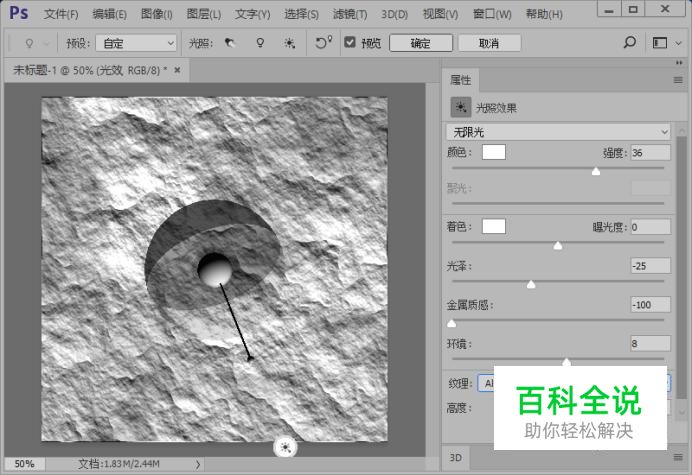Open tool preset picker arrow
The height and width of the screenshot is (475, 692).
(x=47, y=43)
